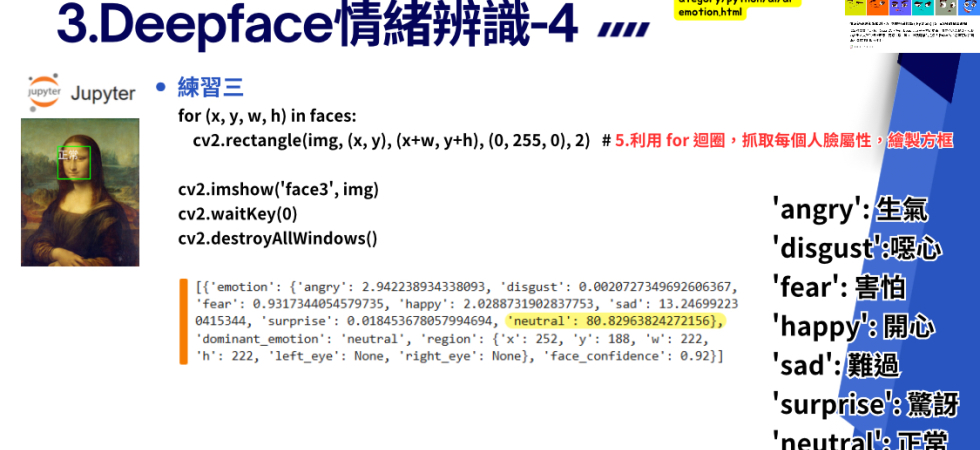Click the Jupyter logo icon

[x=45, y=92]
